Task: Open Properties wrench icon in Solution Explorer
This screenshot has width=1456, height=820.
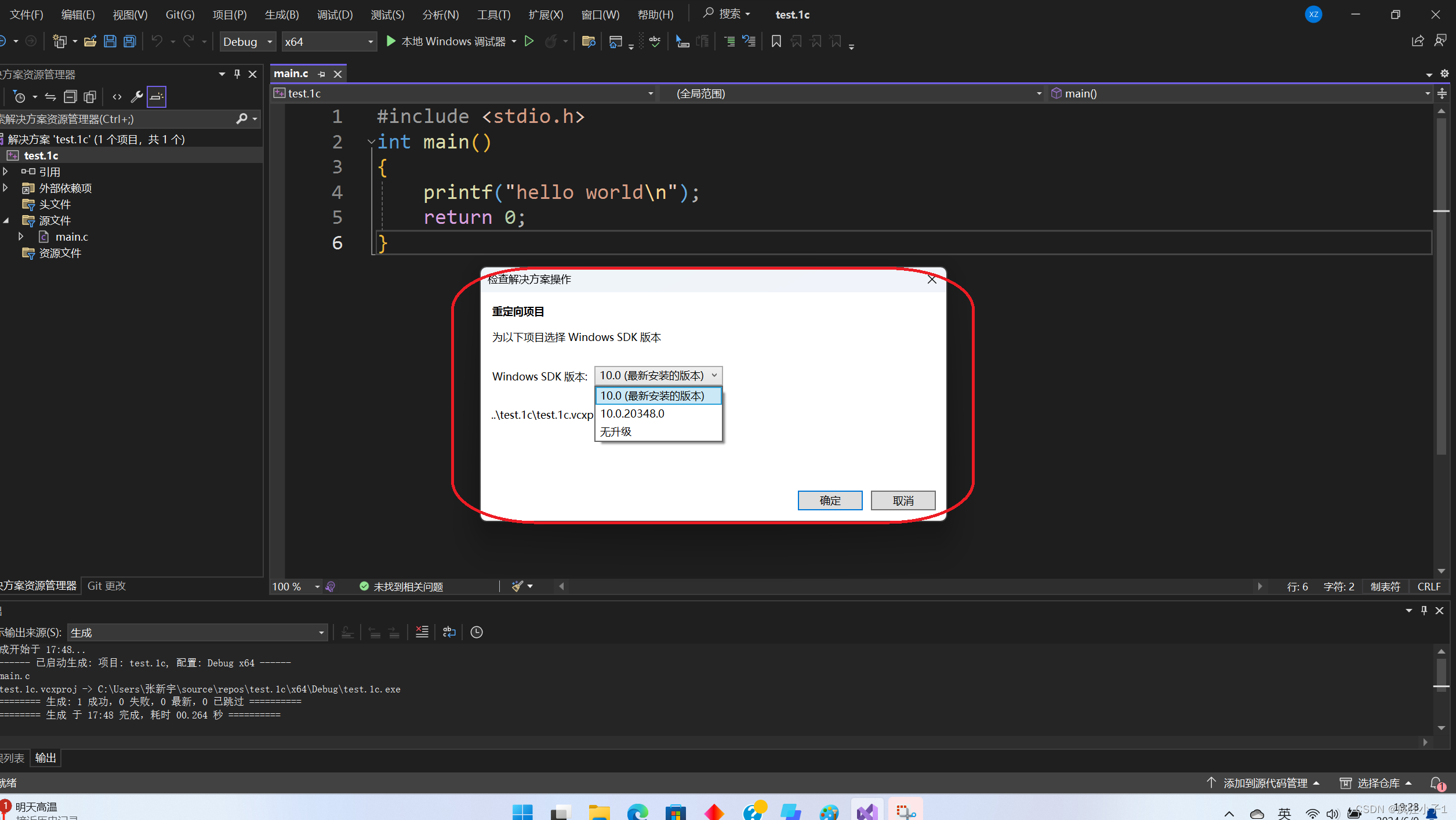Action: pos(136,97)
